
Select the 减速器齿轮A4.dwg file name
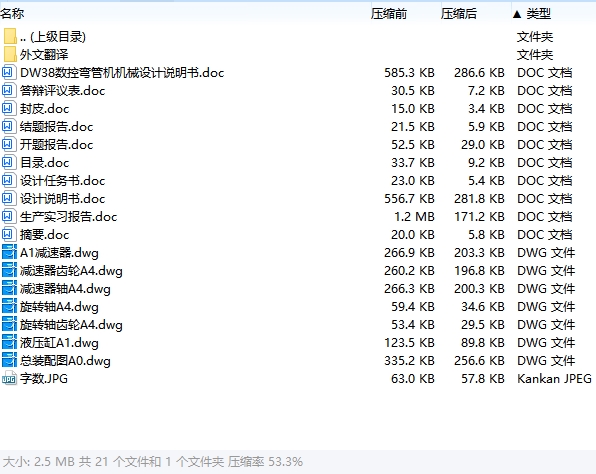71,271
